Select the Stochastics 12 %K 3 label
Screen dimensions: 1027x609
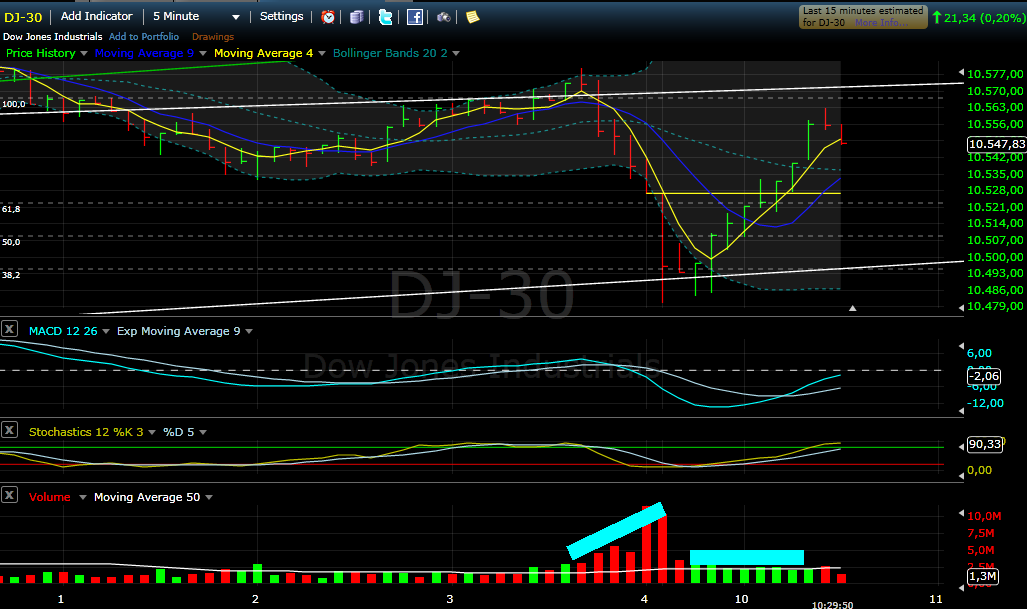click(86, 432)
